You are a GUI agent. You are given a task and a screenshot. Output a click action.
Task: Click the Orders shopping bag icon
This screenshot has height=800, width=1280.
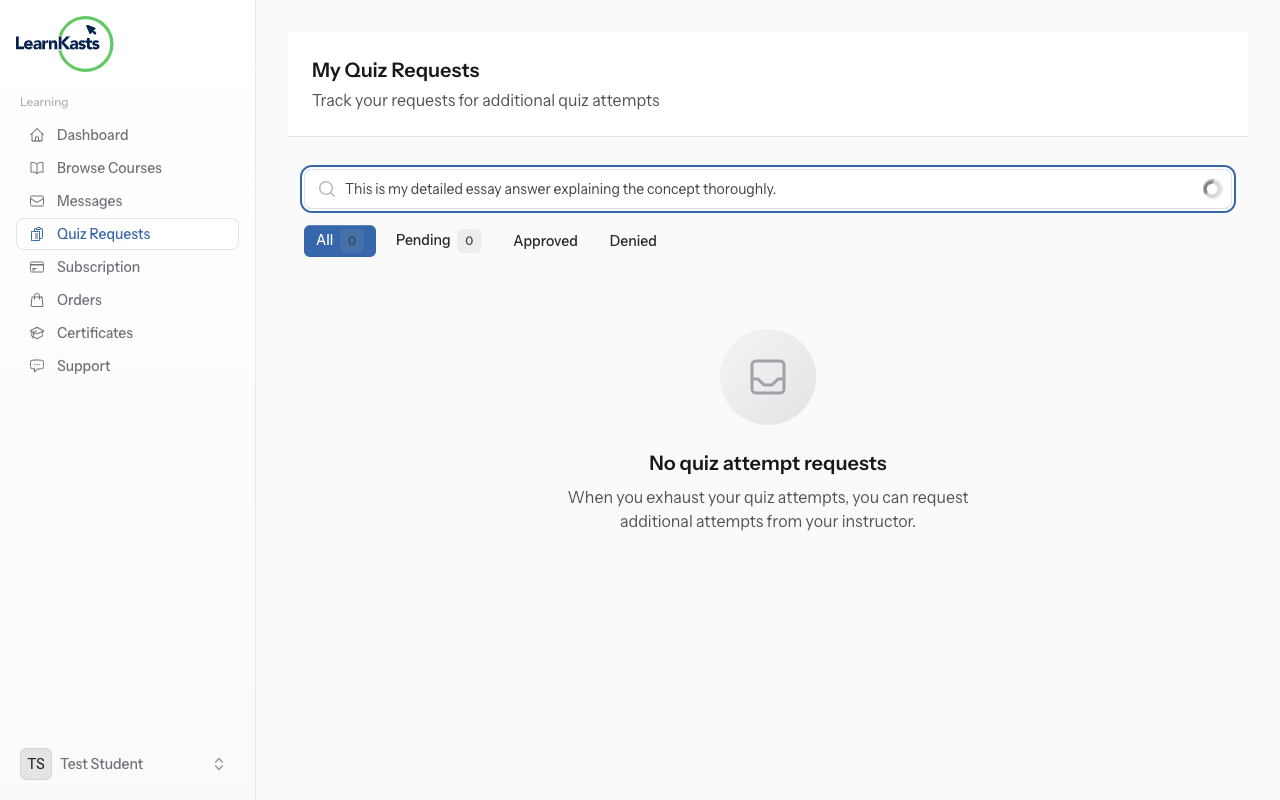[37, 300]
